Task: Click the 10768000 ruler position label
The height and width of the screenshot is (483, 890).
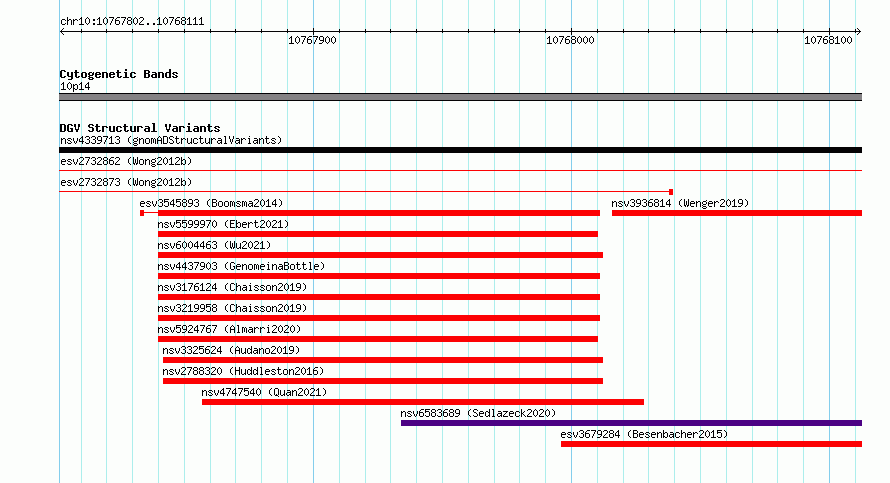Action: [570, 40]
